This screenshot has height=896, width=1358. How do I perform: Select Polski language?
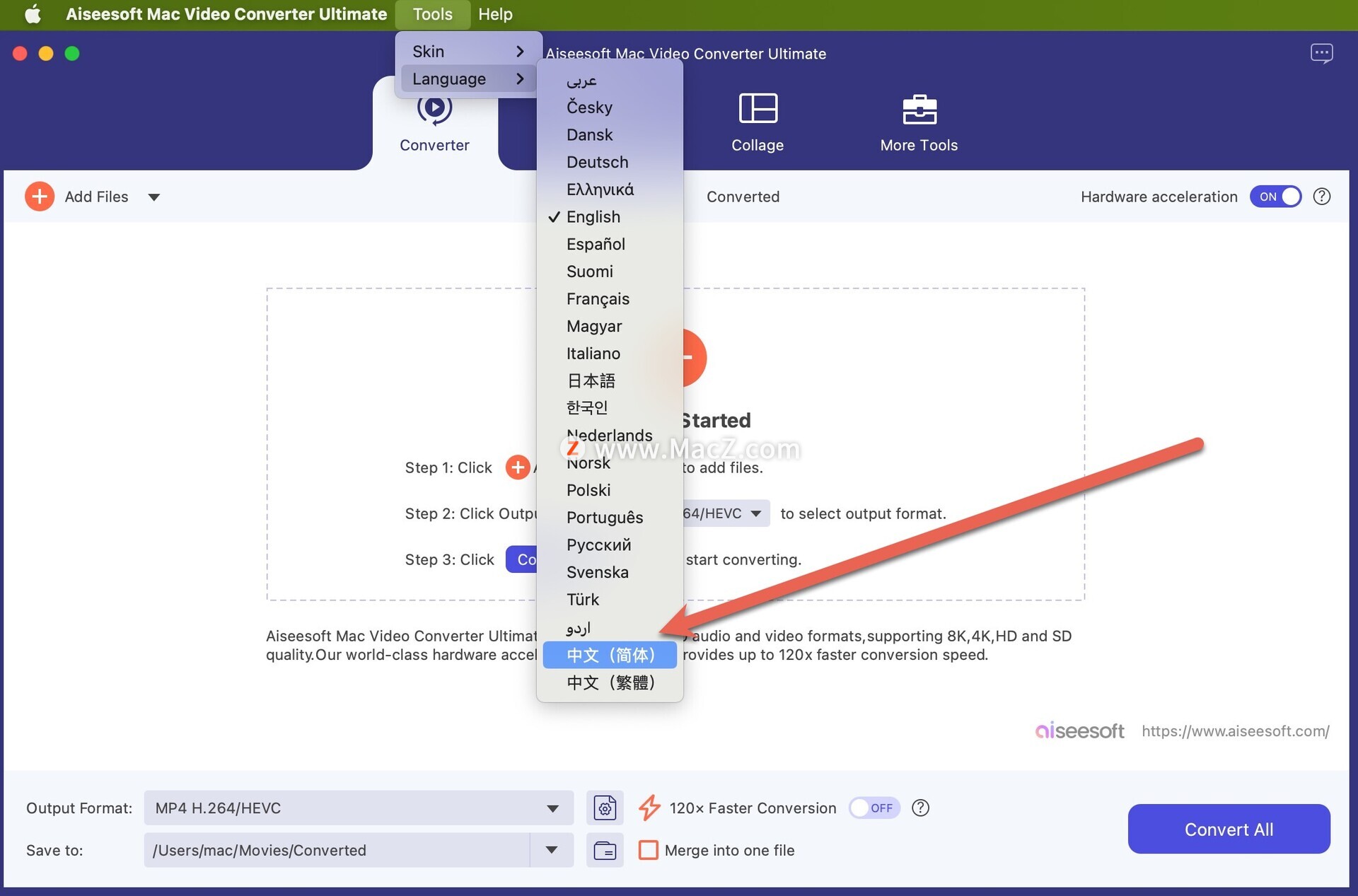click(610, 490)
